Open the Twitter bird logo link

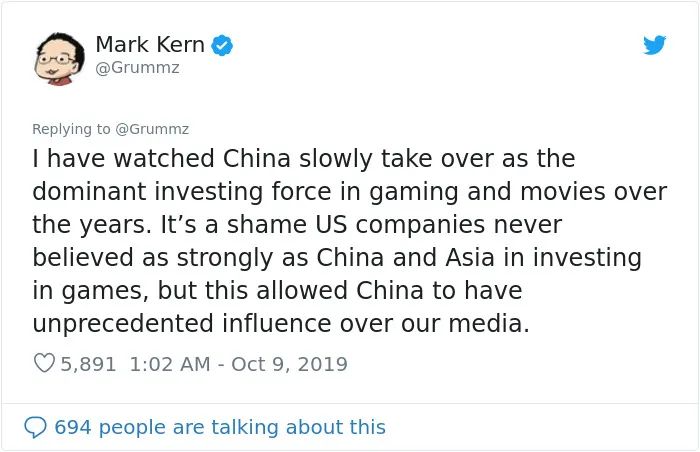[x=654, y=45]
